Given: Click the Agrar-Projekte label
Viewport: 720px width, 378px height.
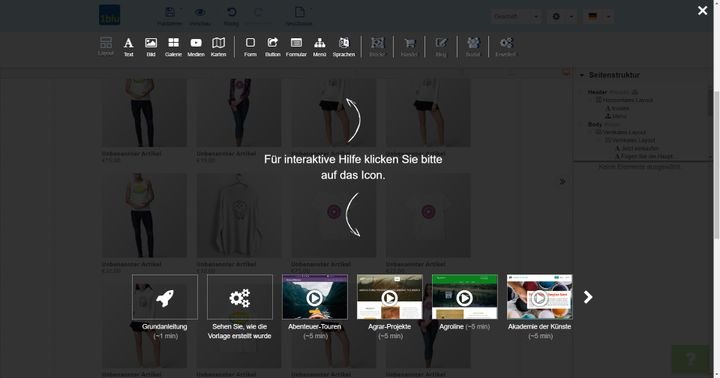Looking at the screenshot, I should pos(389,327).
